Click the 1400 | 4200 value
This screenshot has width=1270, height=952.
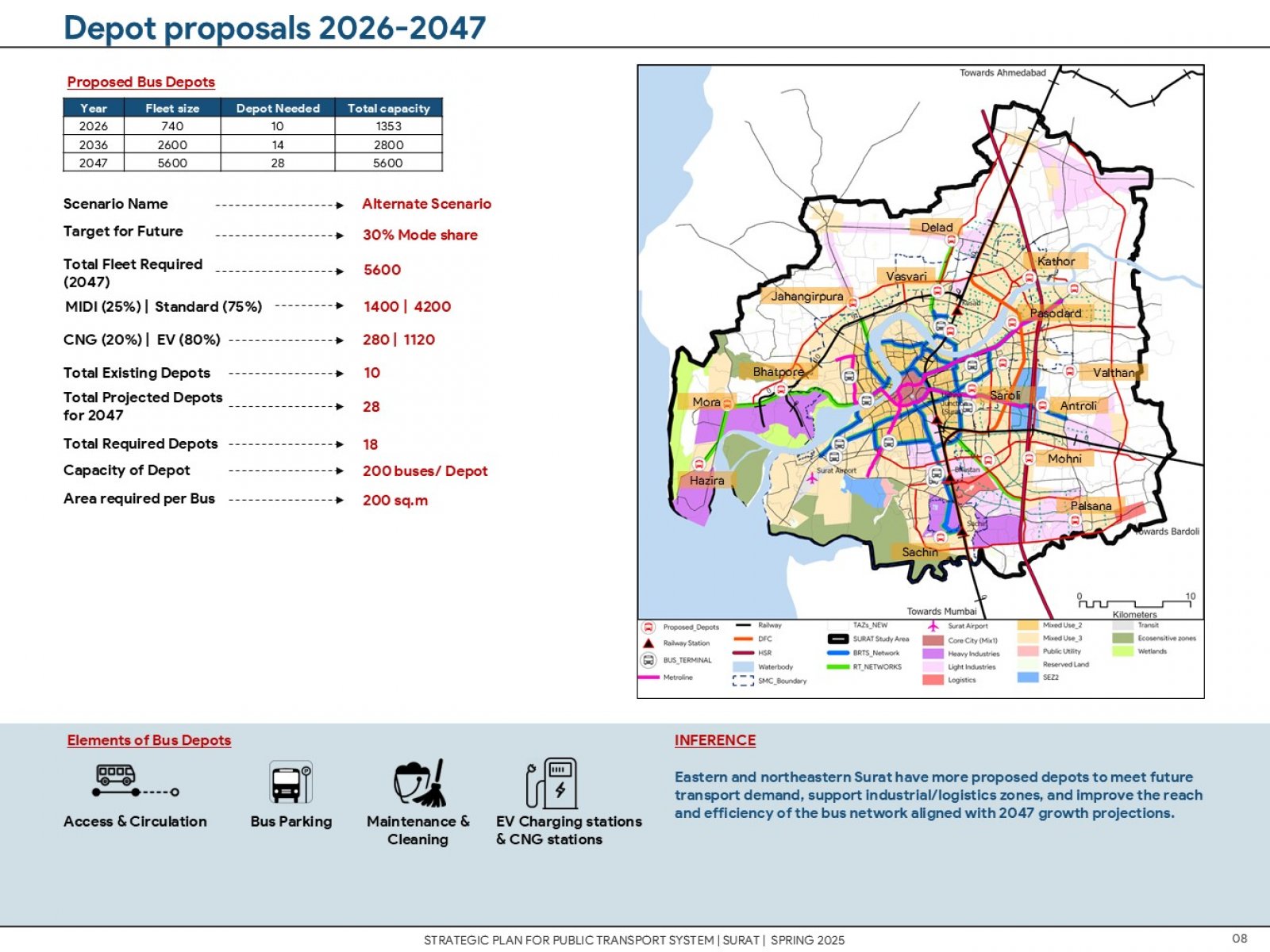coord(407,306)
